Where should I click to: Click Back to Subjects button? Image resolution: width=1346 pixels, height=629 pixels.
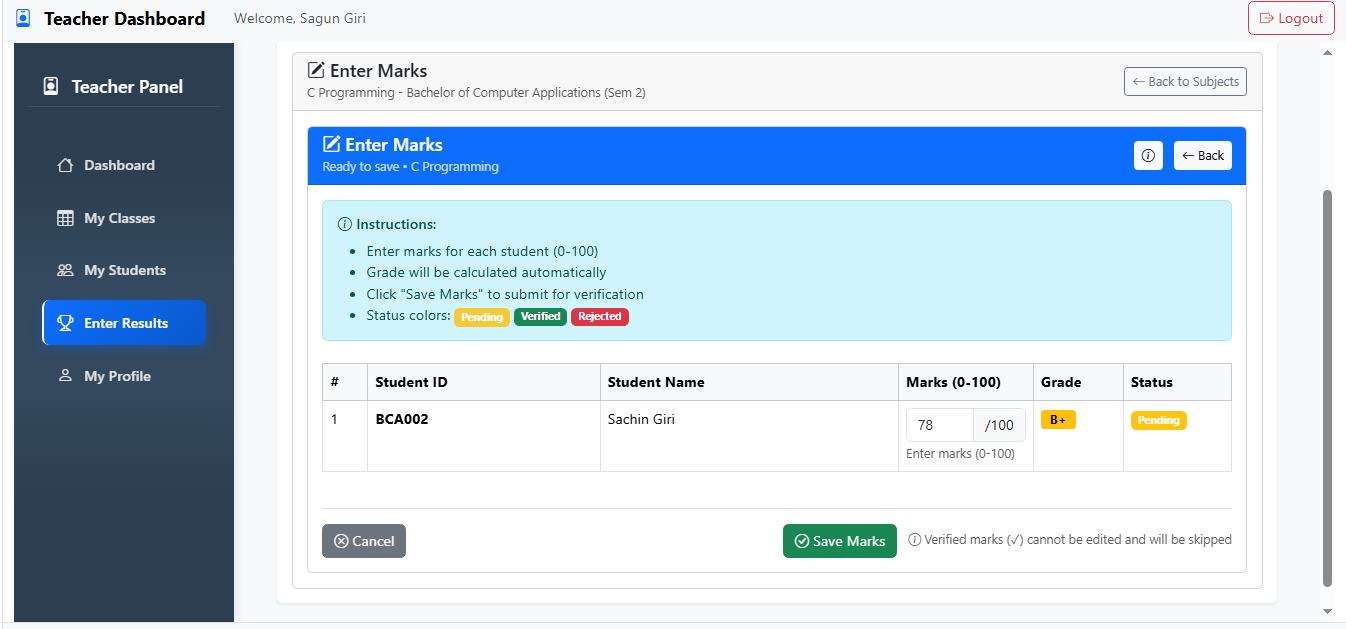point(1185,82)
